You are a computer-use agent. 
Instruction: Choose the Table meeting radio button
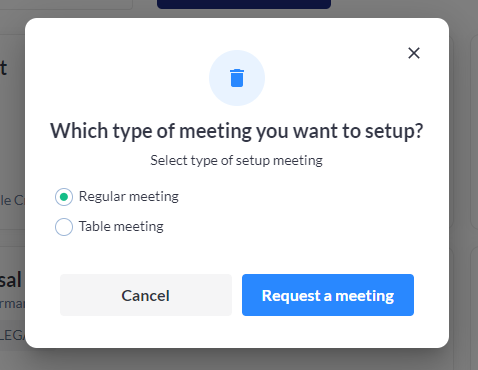[64, 227]
